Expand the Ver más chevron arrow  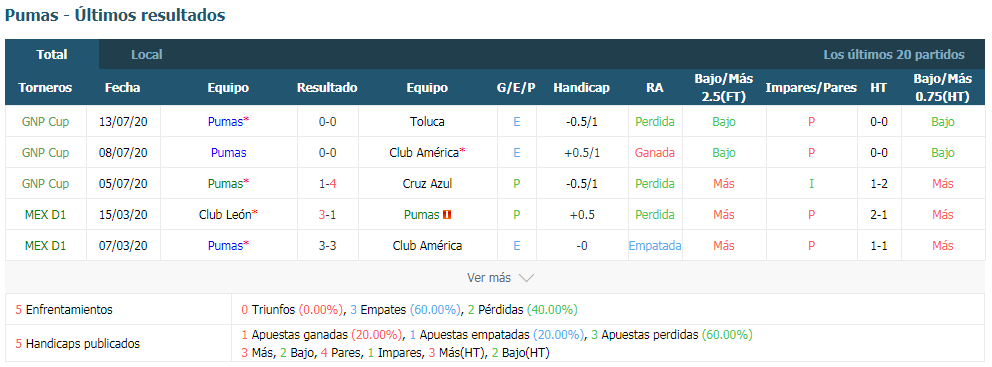tap(526, 278)
